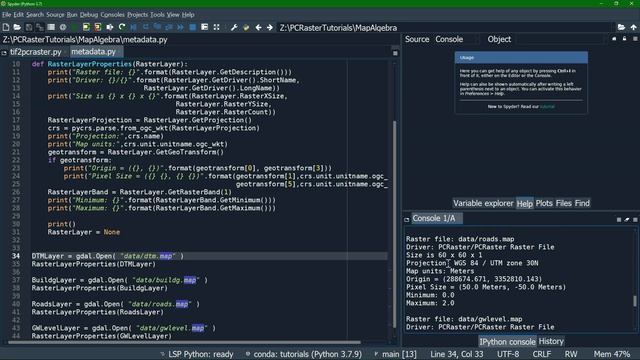The height and width of the screenshot is (360, 640).
Task: Open the Debug menu
Action: (x=89, y=15)
